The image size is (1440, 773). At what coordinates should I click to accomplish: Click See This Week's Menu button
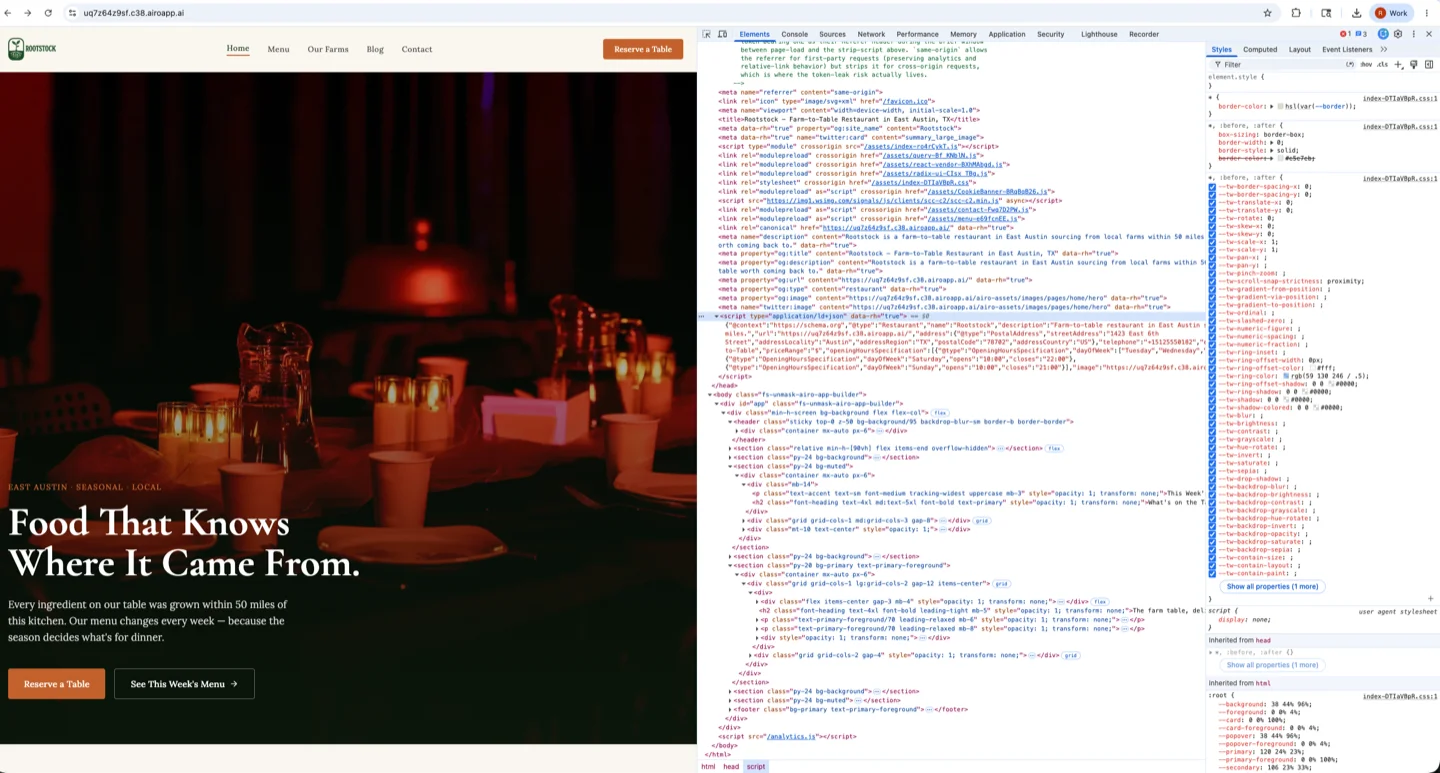(x=184, y=684)
